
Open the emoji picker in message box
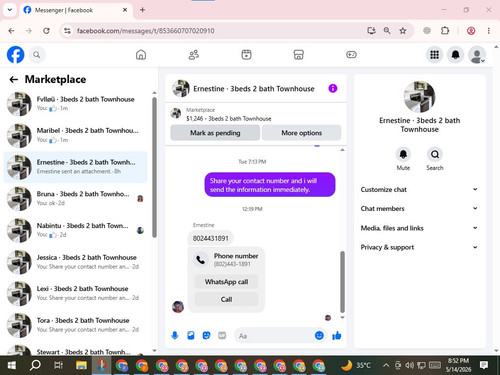click(319, 335)
